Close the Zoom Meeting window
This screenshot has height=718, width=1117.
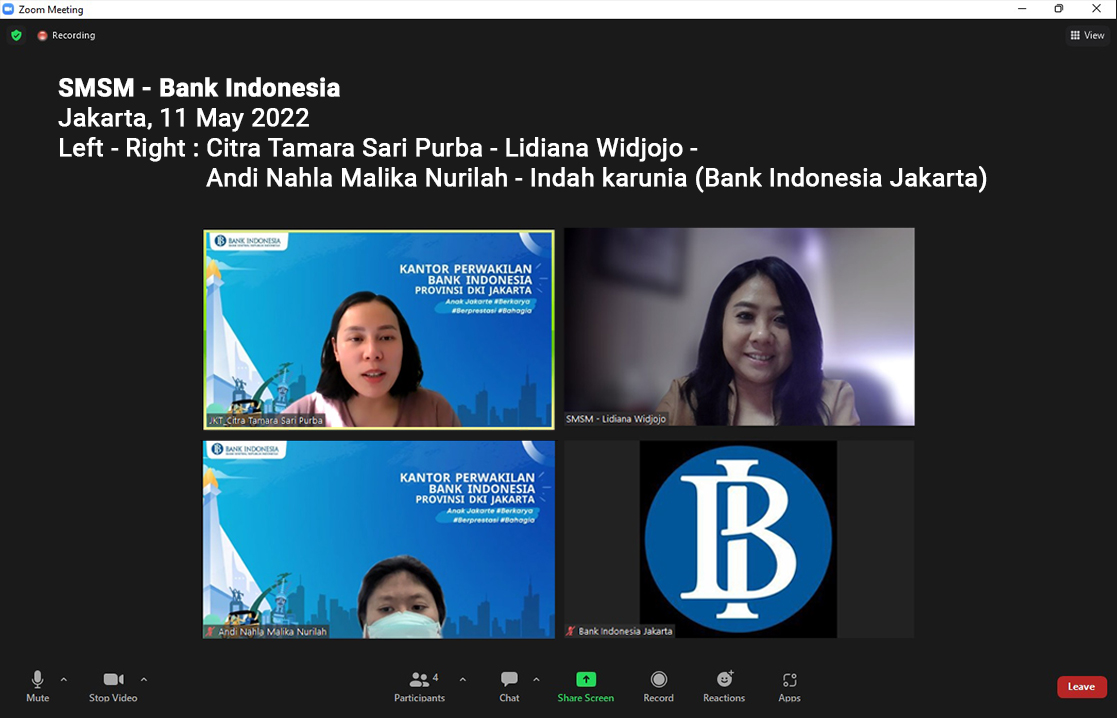click(1096, 9)
